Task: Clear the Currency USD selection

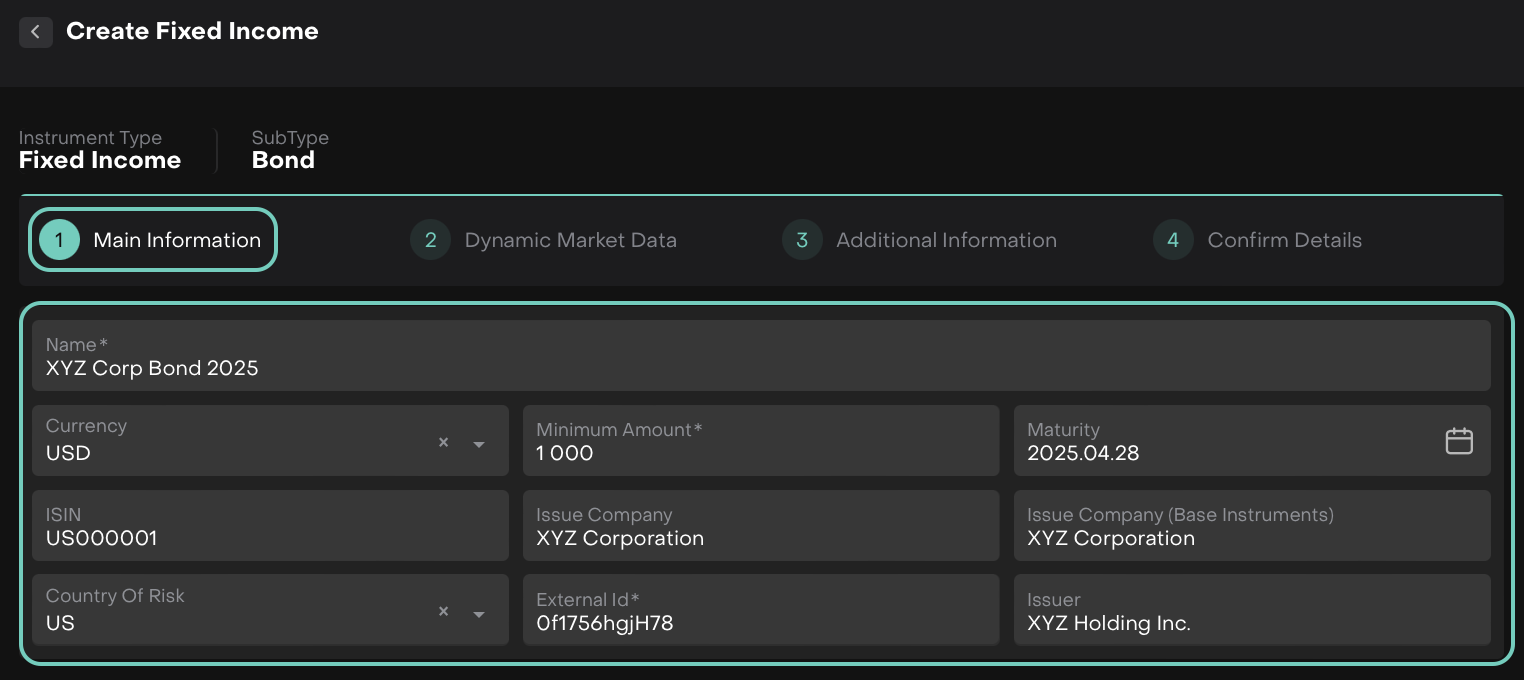Action: 443,442
